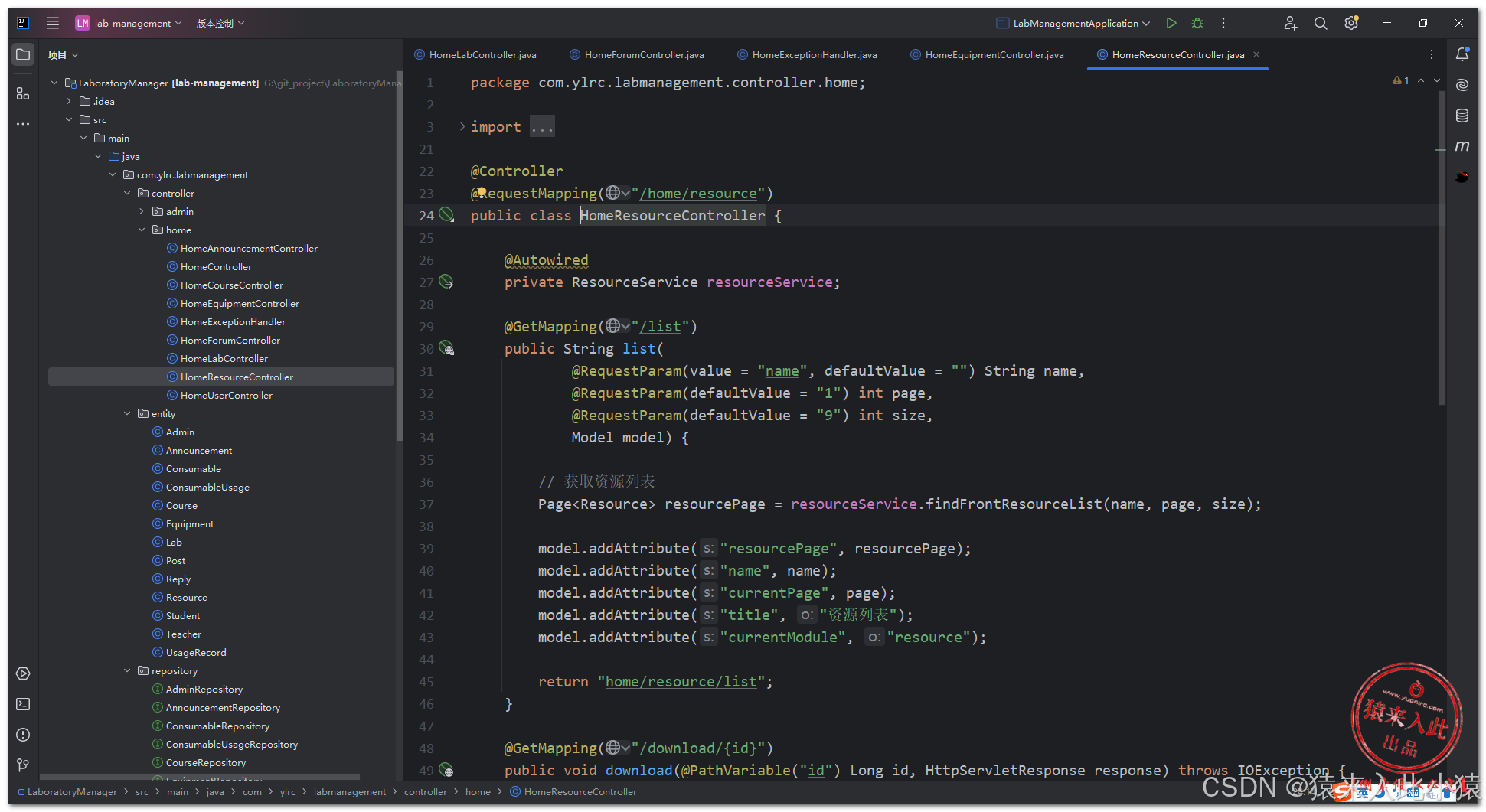Open the Project tool window folder icon
The image size is (1486, 812).
23,54
